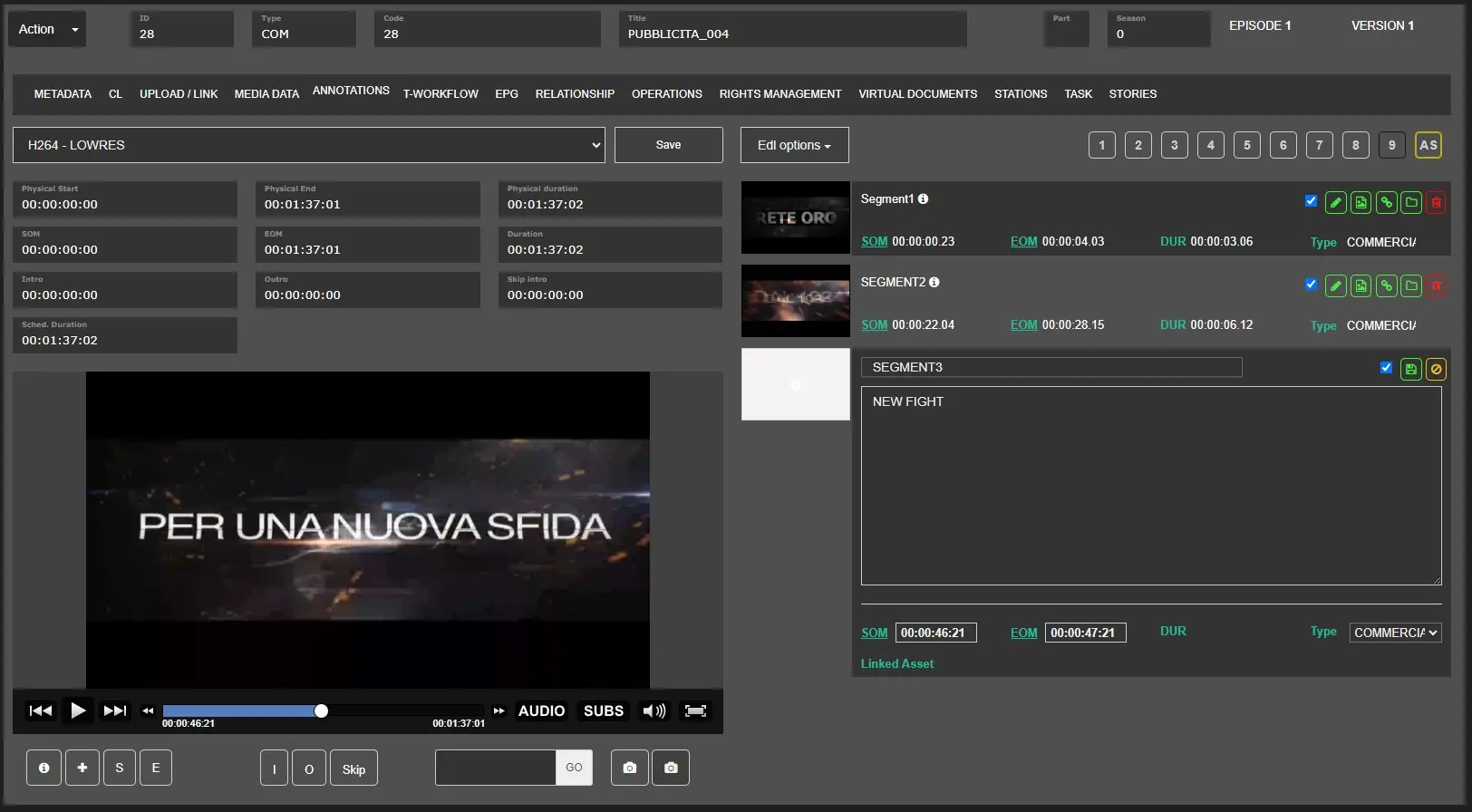Click the Save button

click(668, 145)
